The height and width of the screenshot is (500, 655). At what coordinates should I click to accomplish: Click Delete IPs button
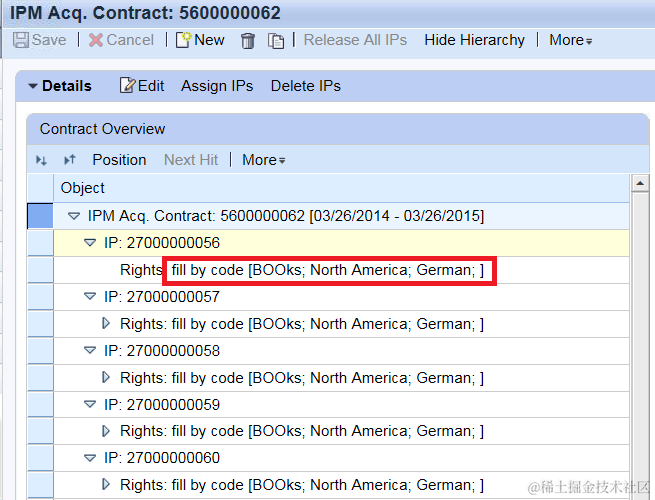pos(306,86)
